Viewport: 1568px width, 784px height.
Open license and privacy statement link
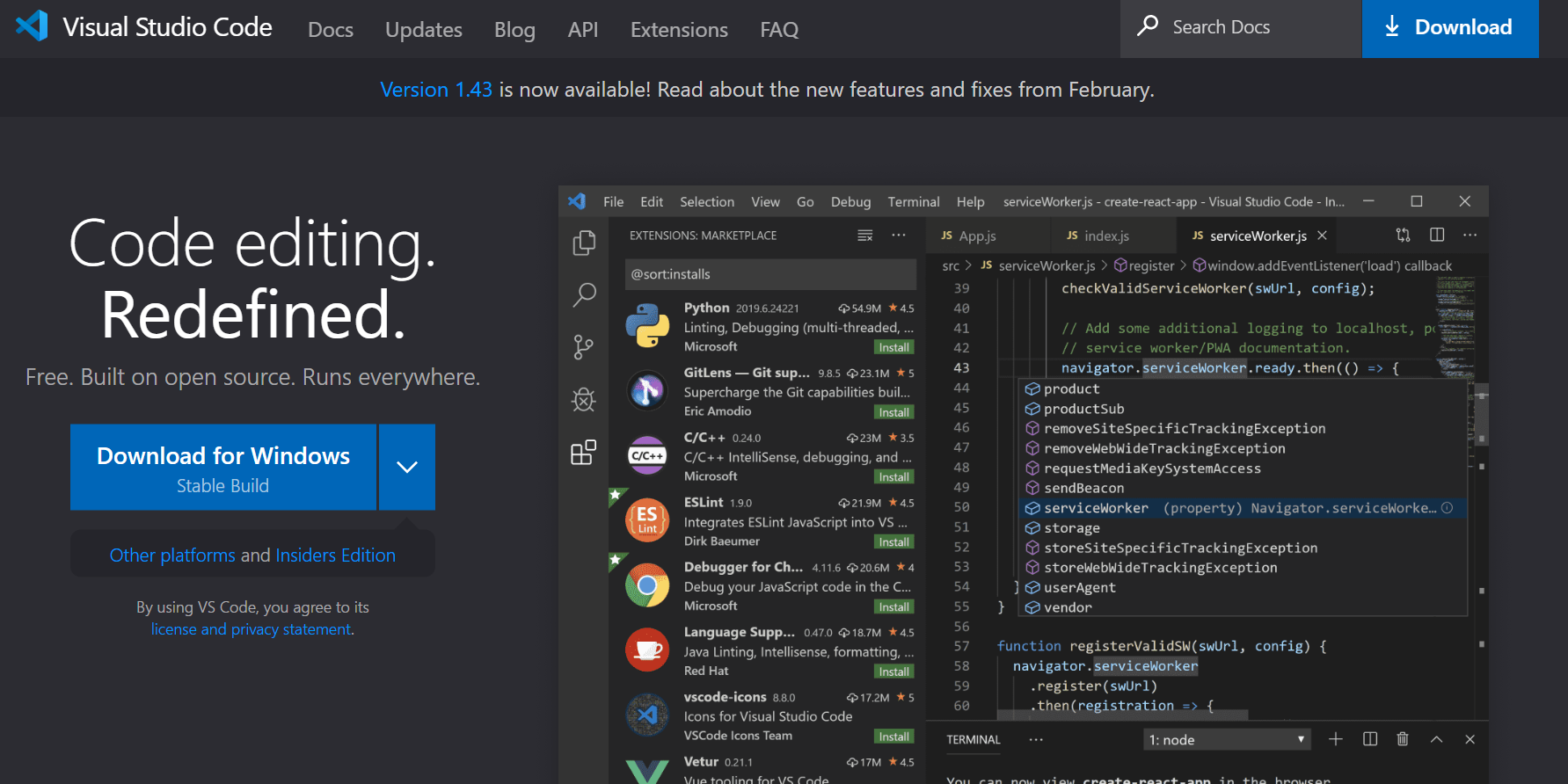(251, 629)
